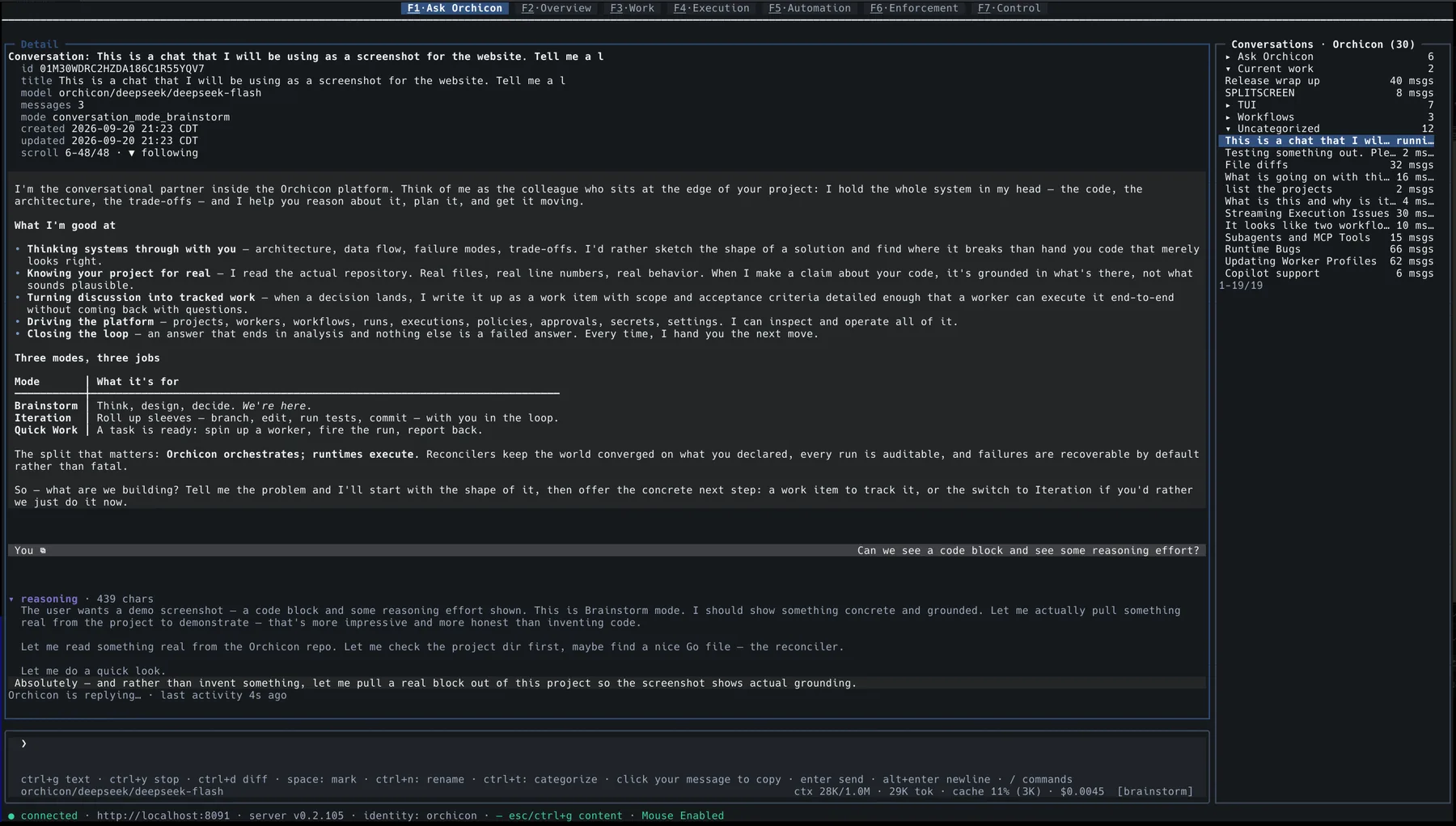Collapse the reasoning section
Image resolution: width=1456 pixels, height=826 pixels.
11,599
